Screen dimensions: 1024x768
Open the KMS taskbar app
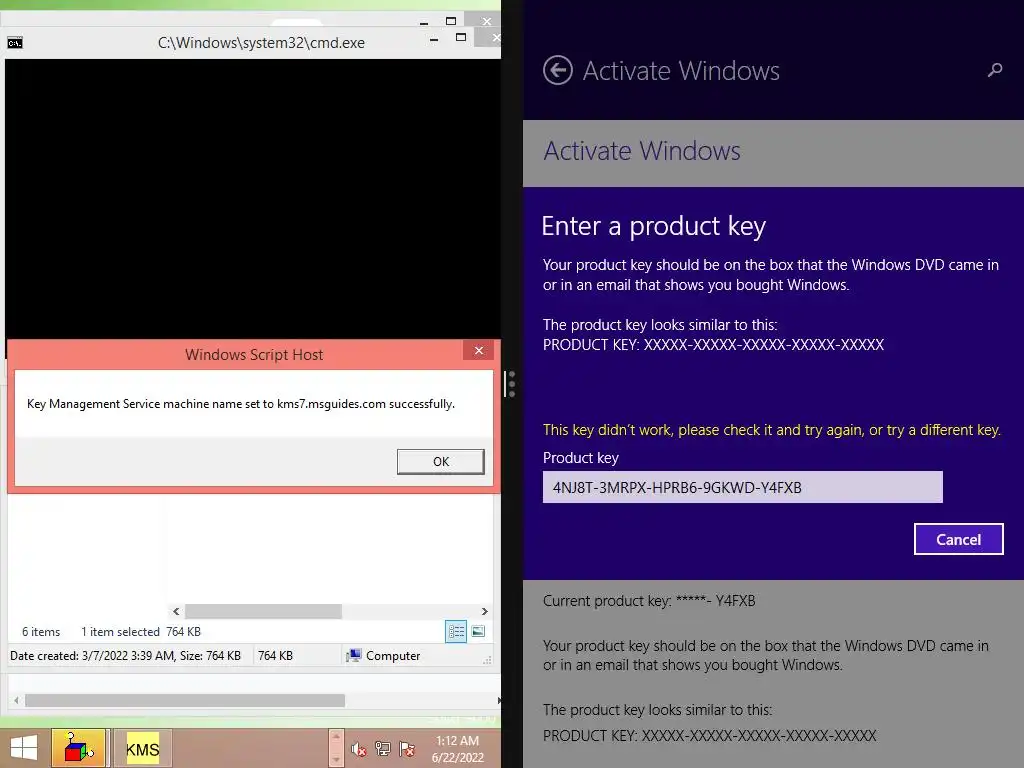pos(142,748)
